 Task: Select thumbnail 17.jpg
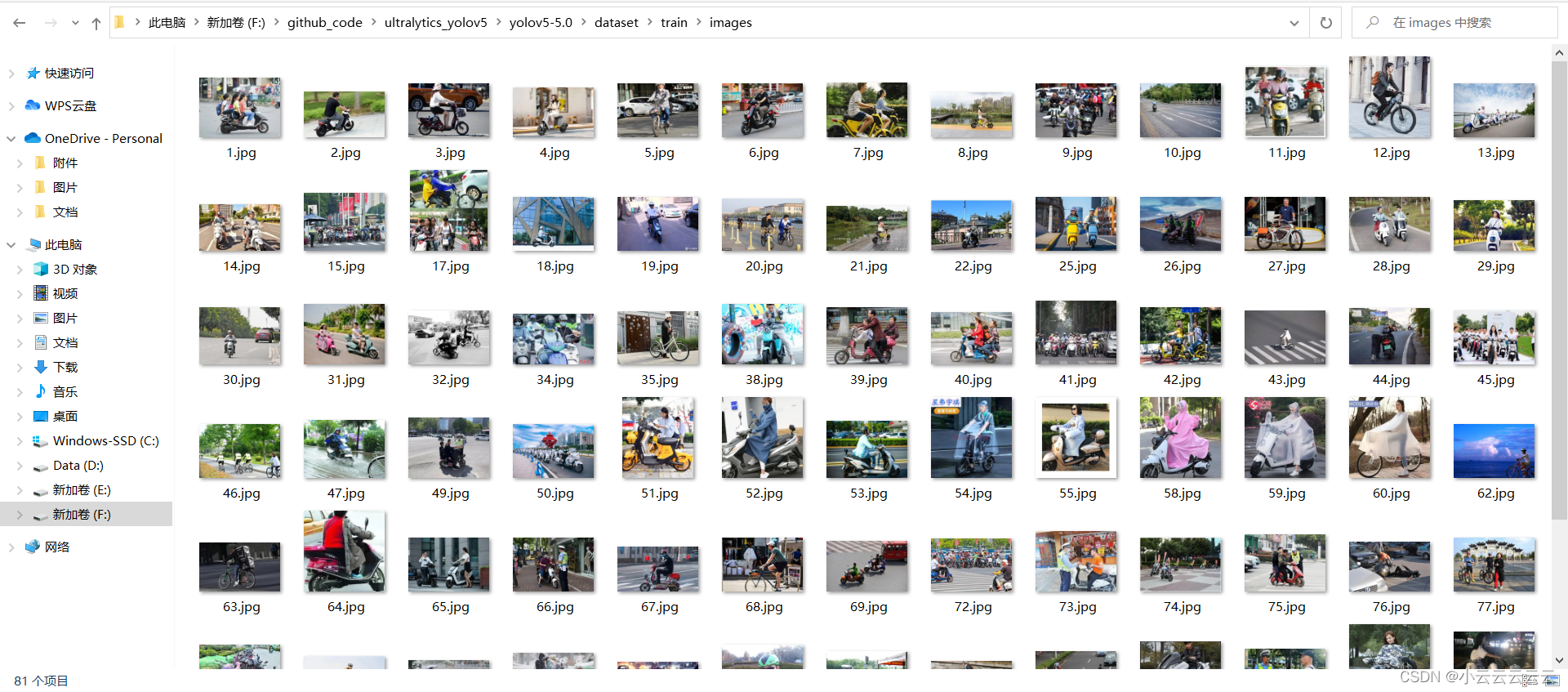pyautogui.click(x=449, y=210)
